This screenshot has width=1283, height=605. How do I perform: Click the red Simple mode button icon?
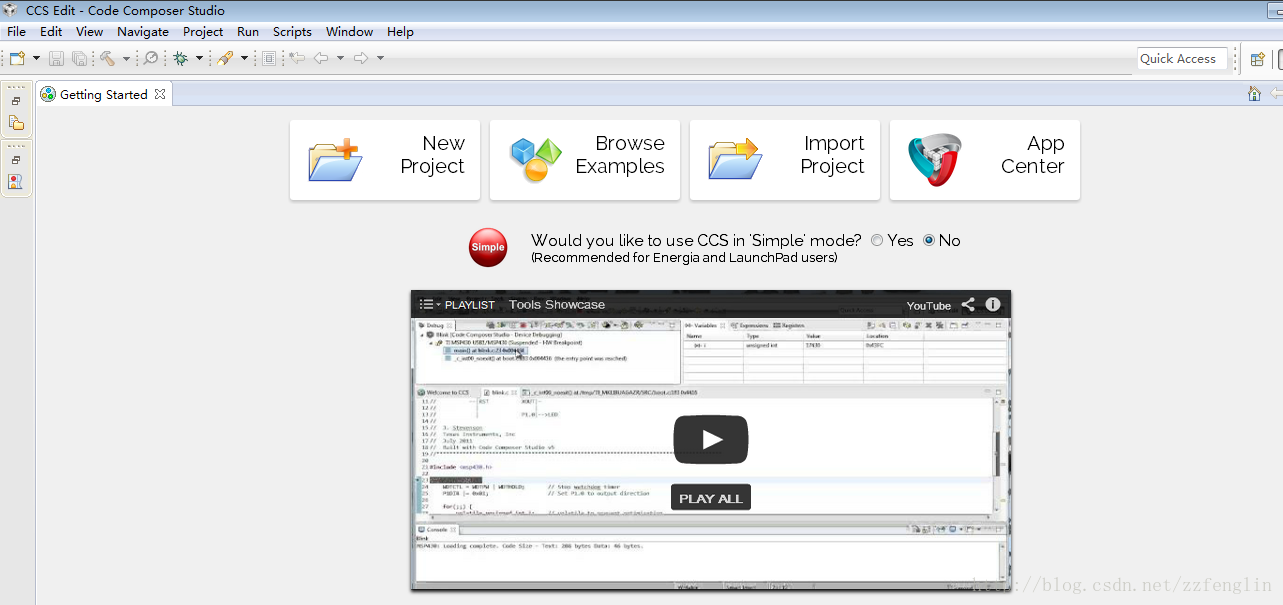488,247
